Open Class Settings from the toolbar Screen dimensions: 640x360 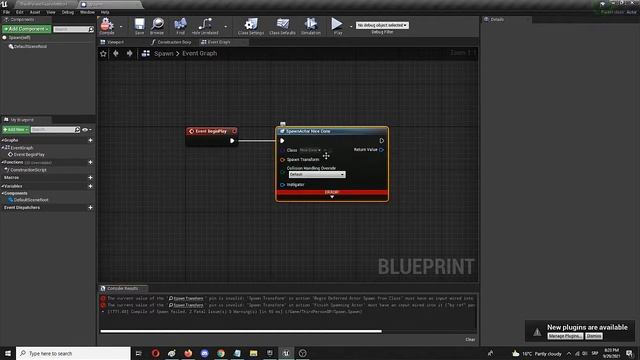[251, 24]
